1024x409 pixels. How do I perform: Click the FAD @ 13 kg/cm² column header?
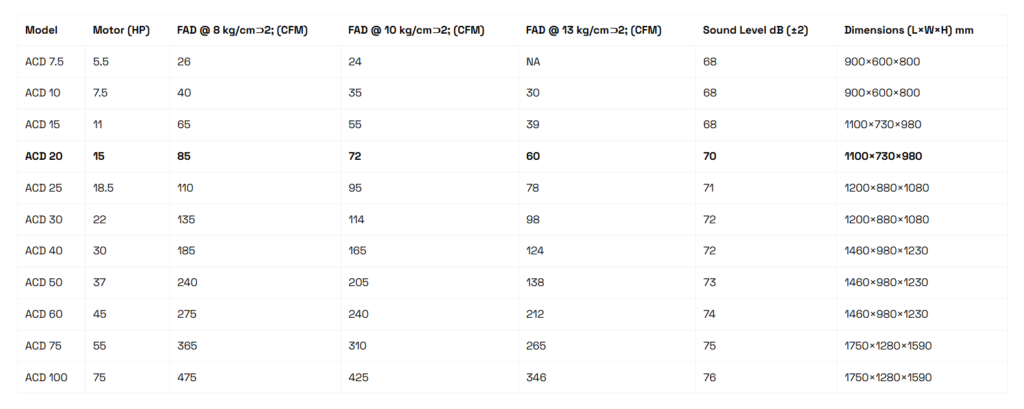pyautogui.click(x=593, y=31)
